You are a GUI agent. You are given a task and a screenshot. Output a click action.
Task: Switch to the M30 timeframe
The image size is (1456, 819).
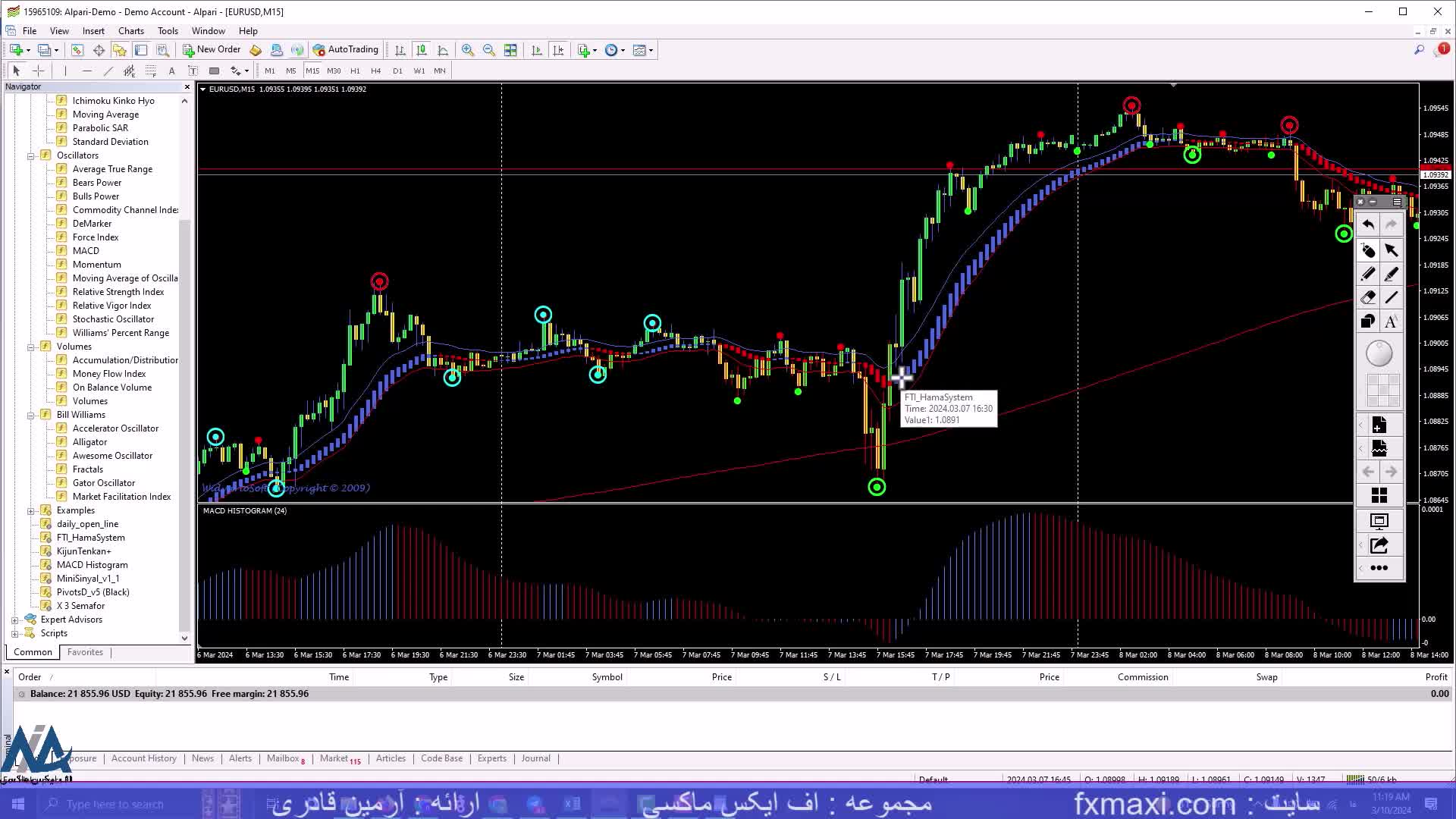coord(334,71)
